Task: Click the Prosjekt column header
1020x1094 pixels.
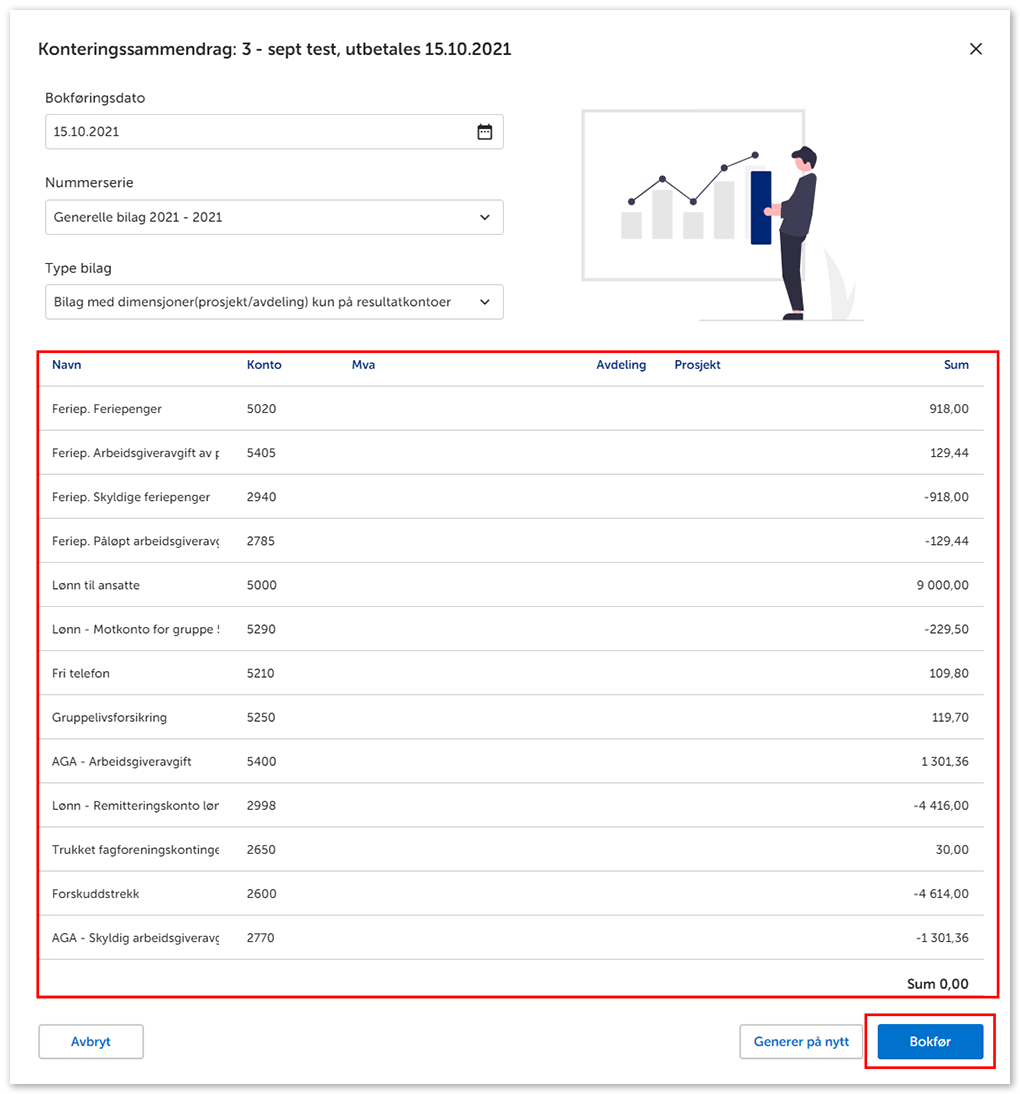Action: [697, 365]
